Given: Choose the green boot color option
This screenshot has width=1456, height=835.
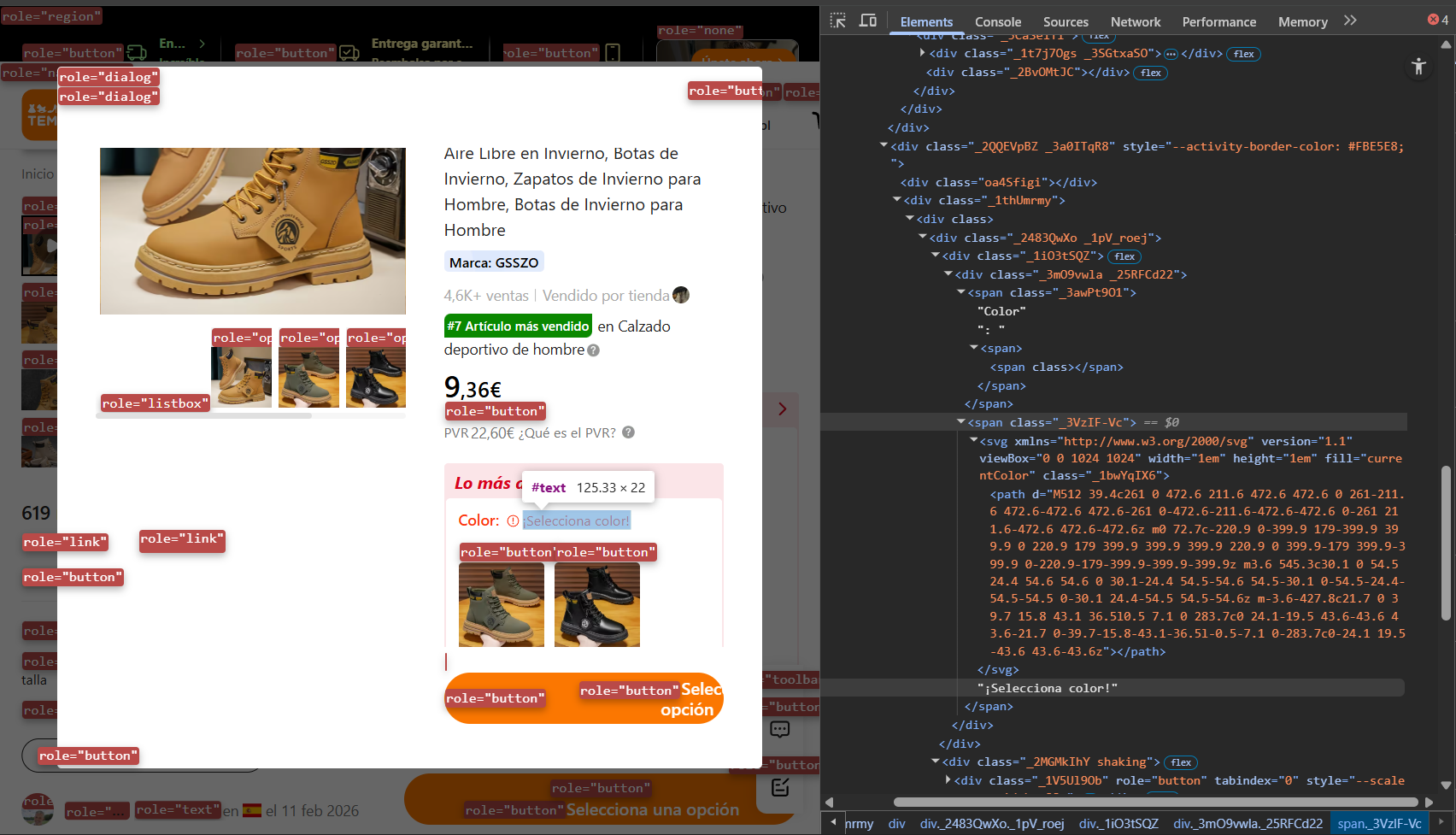Looking at the screenshot, I should tap(502, 604).
